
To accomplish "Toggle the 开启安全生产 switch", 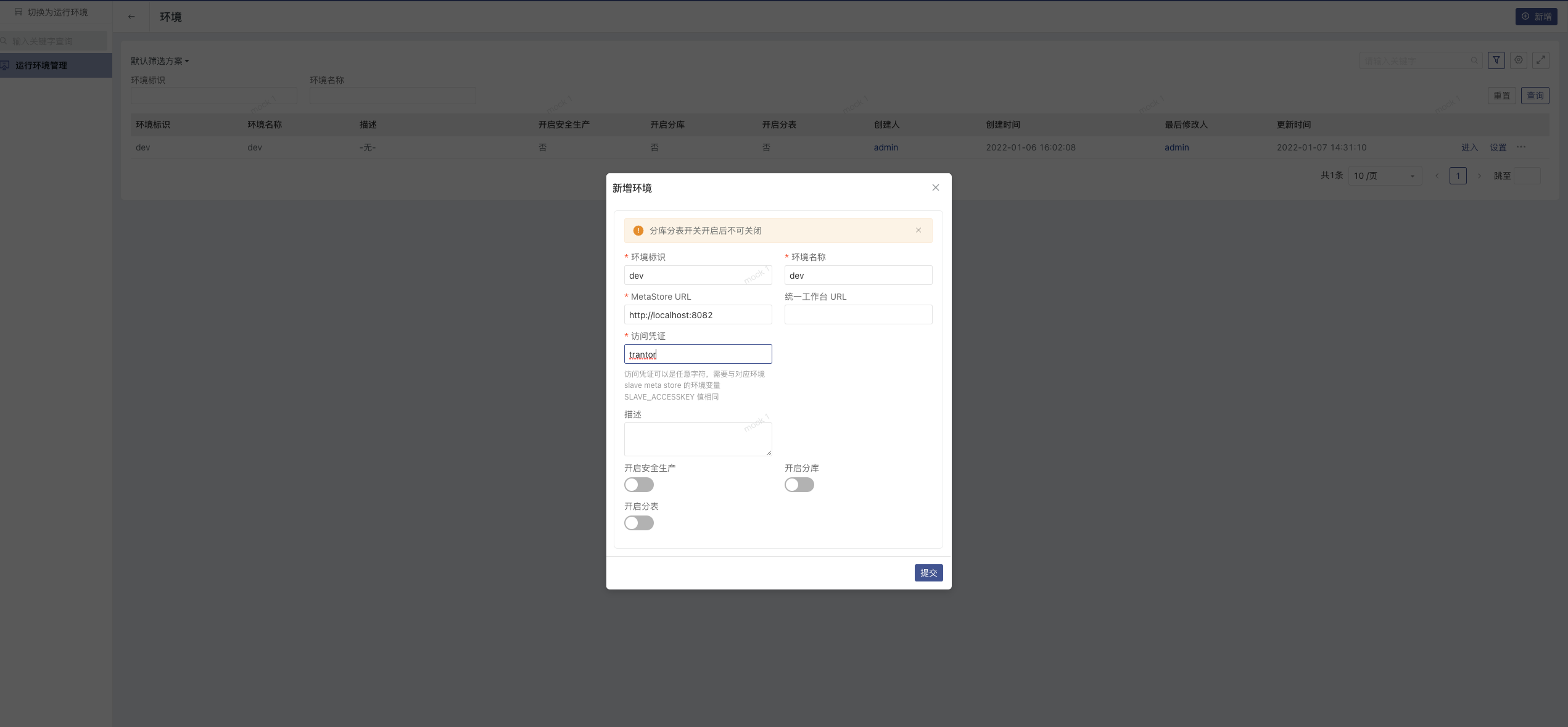I will point(638,485).
